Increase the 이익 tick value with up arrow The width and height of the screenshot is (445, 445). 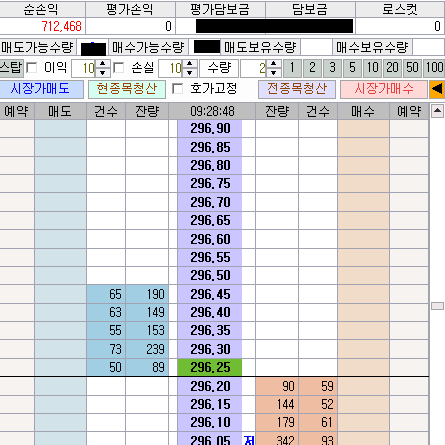103,64
